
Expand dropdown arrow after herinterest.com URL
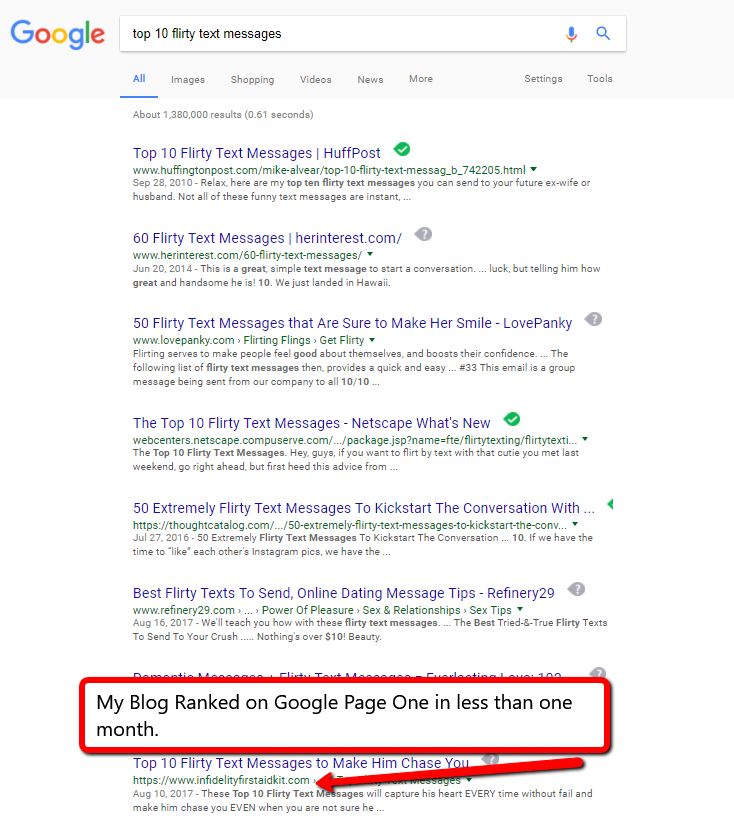pos(370,255)
